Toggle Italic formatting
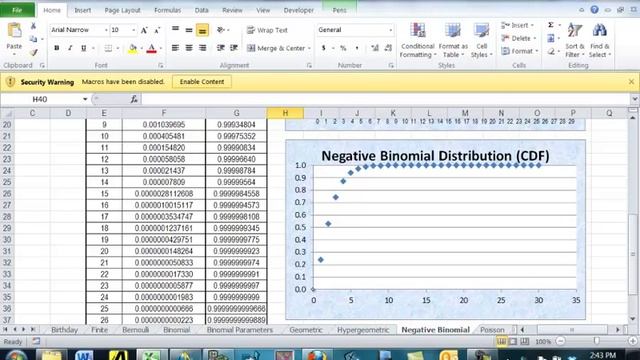 (x=70, y=48)
